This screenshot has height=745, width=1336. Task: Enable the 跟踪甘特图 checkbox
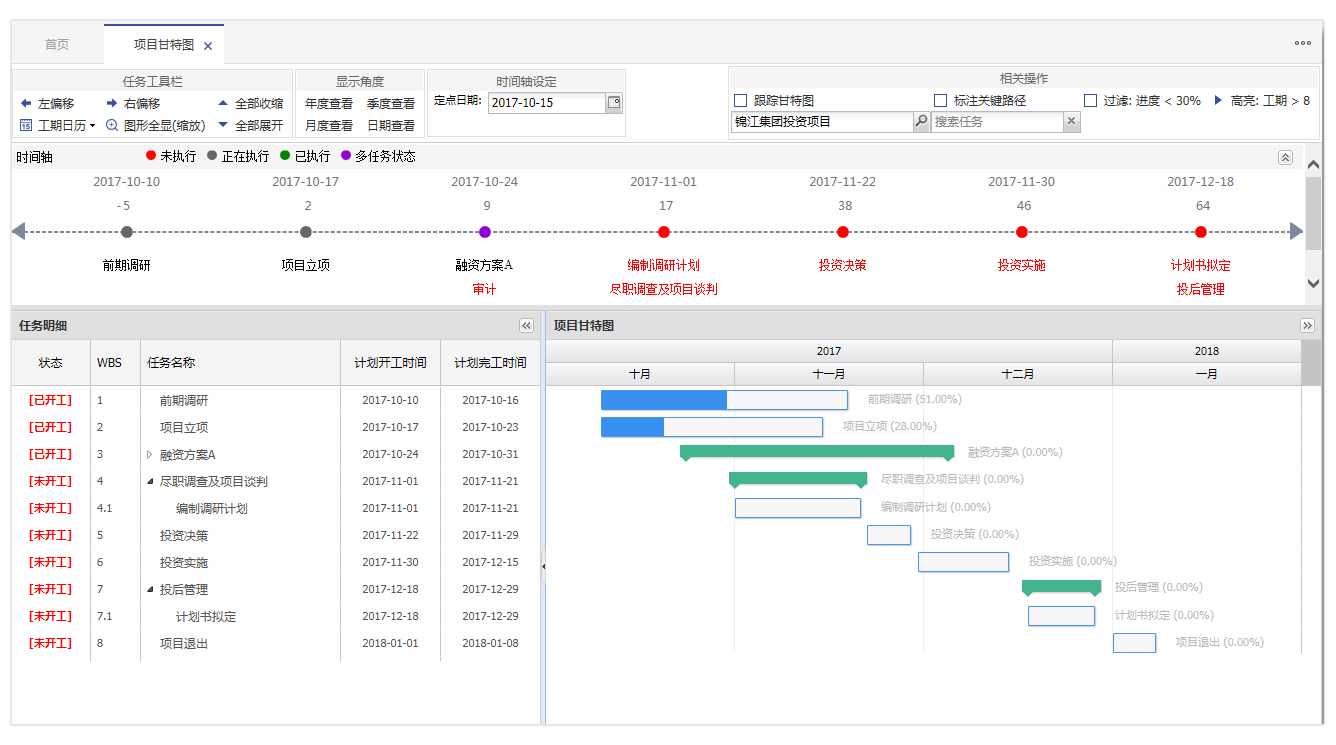tap(741, 101)
